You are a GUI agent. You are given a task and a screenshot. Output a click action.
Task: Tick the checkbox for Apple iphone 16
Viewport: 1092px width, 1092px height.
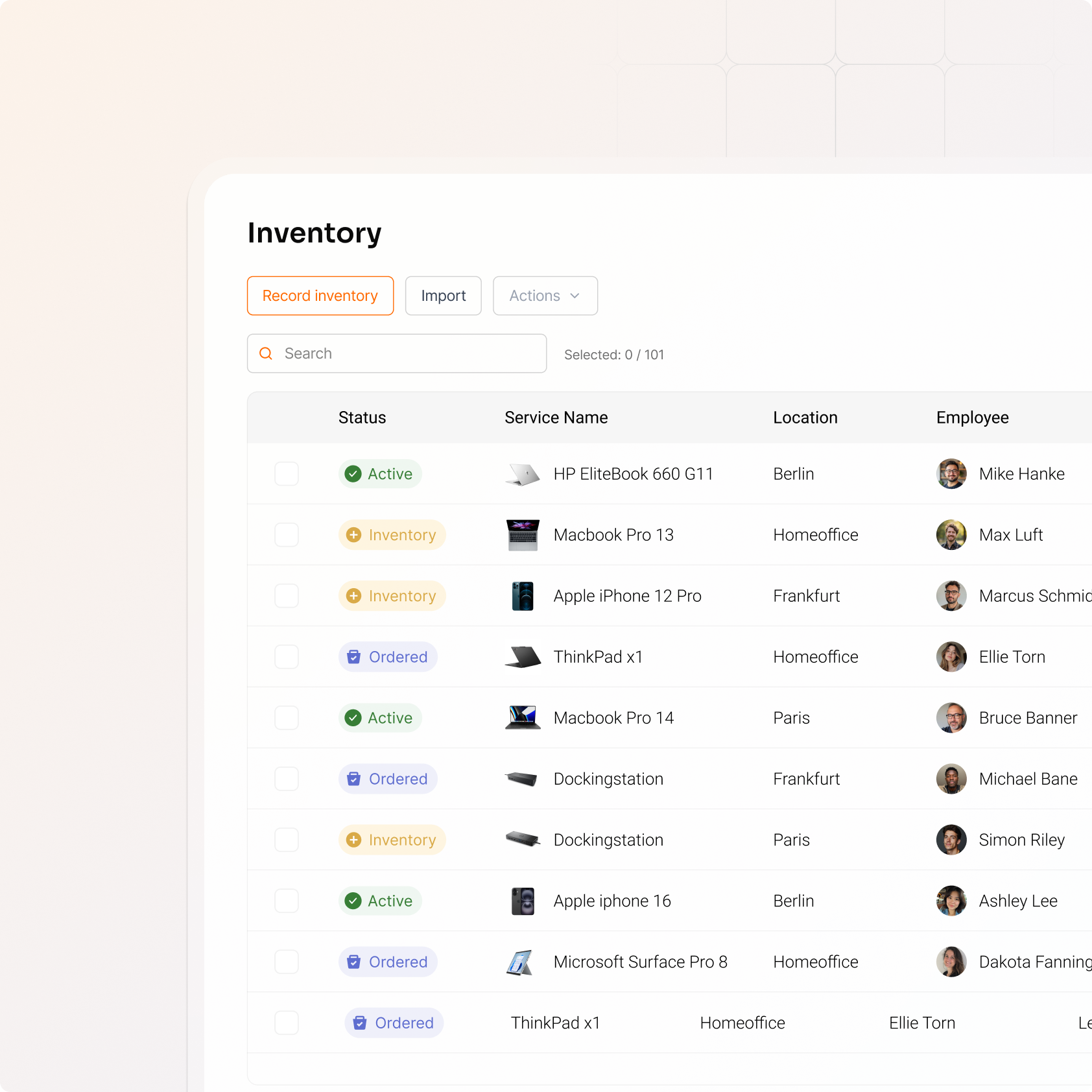pyautogui.click(x=287, y=901)
